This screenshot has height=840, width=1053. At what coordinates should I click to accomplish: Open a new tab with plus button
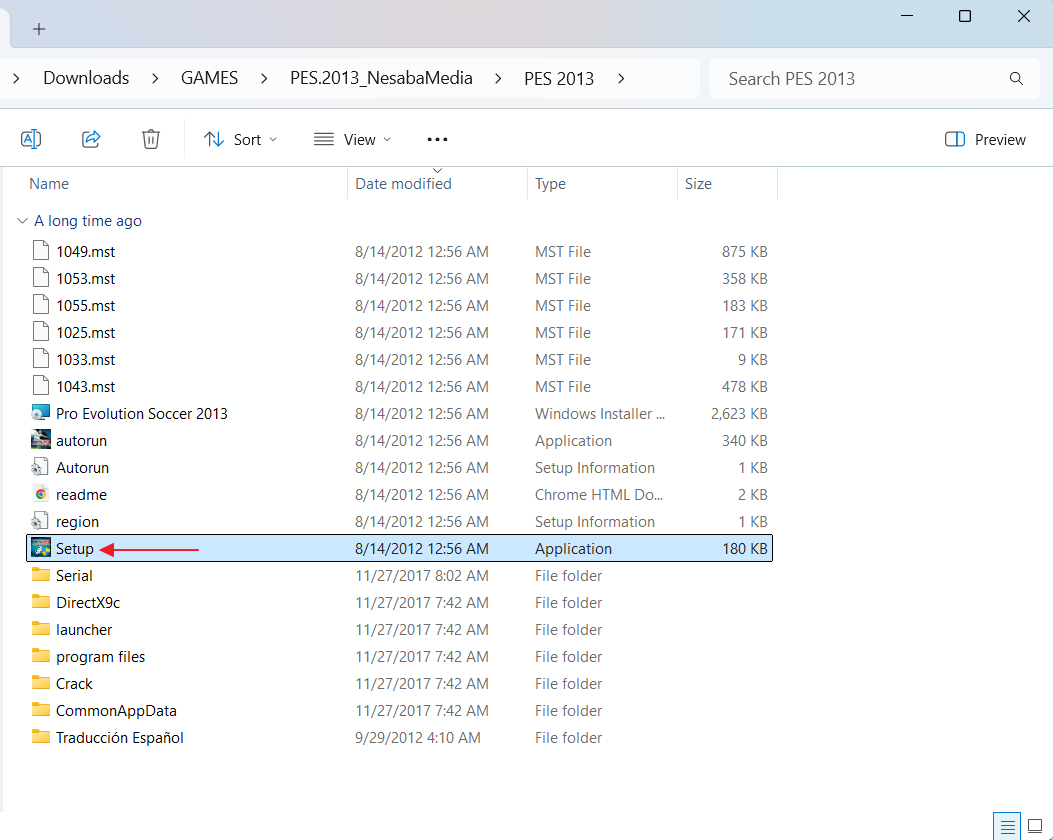pos(39,29)
